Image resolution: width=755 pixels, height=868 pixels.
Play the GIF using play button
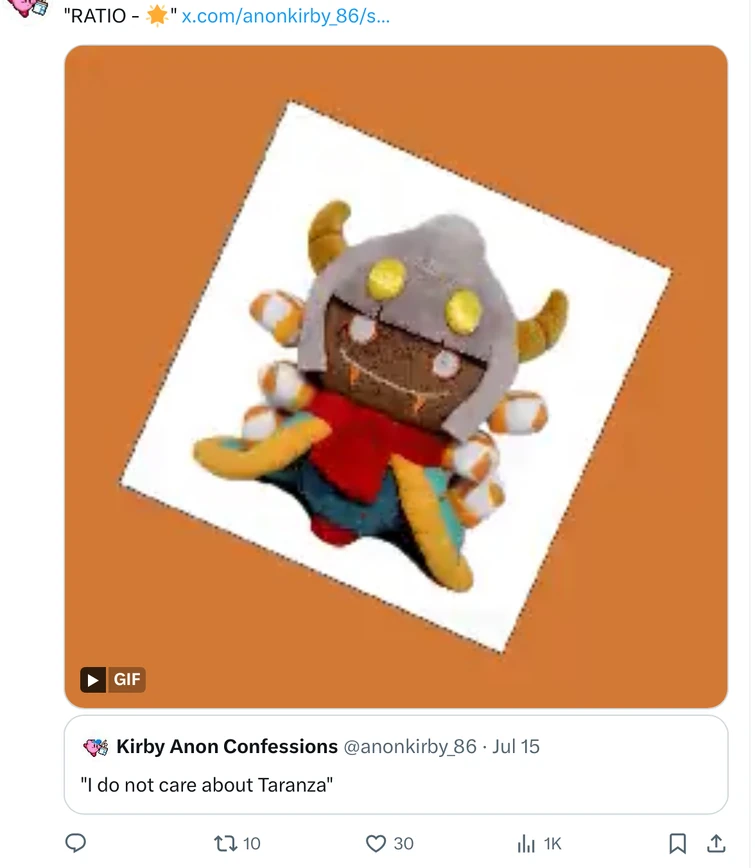coord(93,679)
